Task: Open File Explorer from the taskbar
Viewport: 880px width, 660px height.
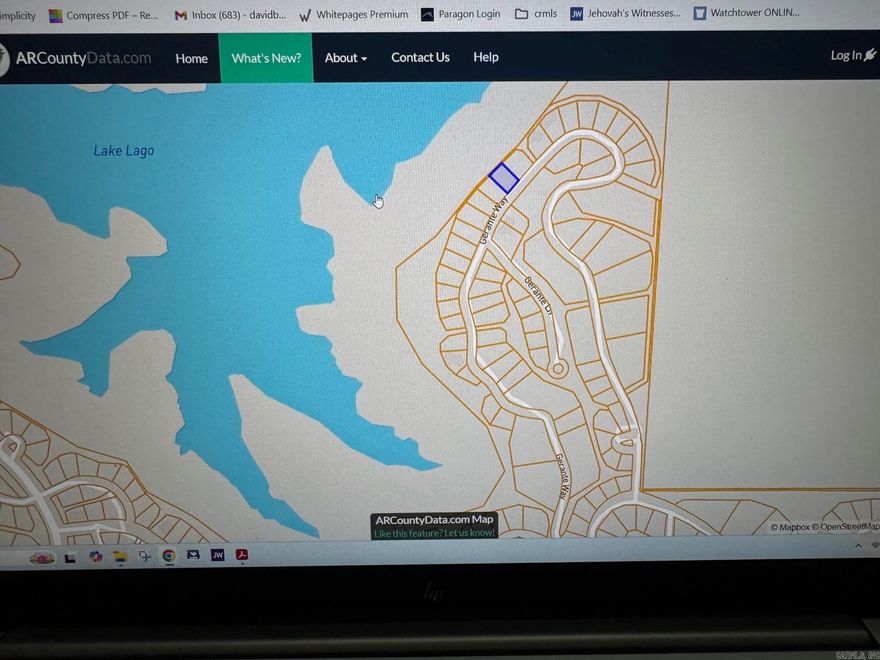Action: [x=120, y=556]
